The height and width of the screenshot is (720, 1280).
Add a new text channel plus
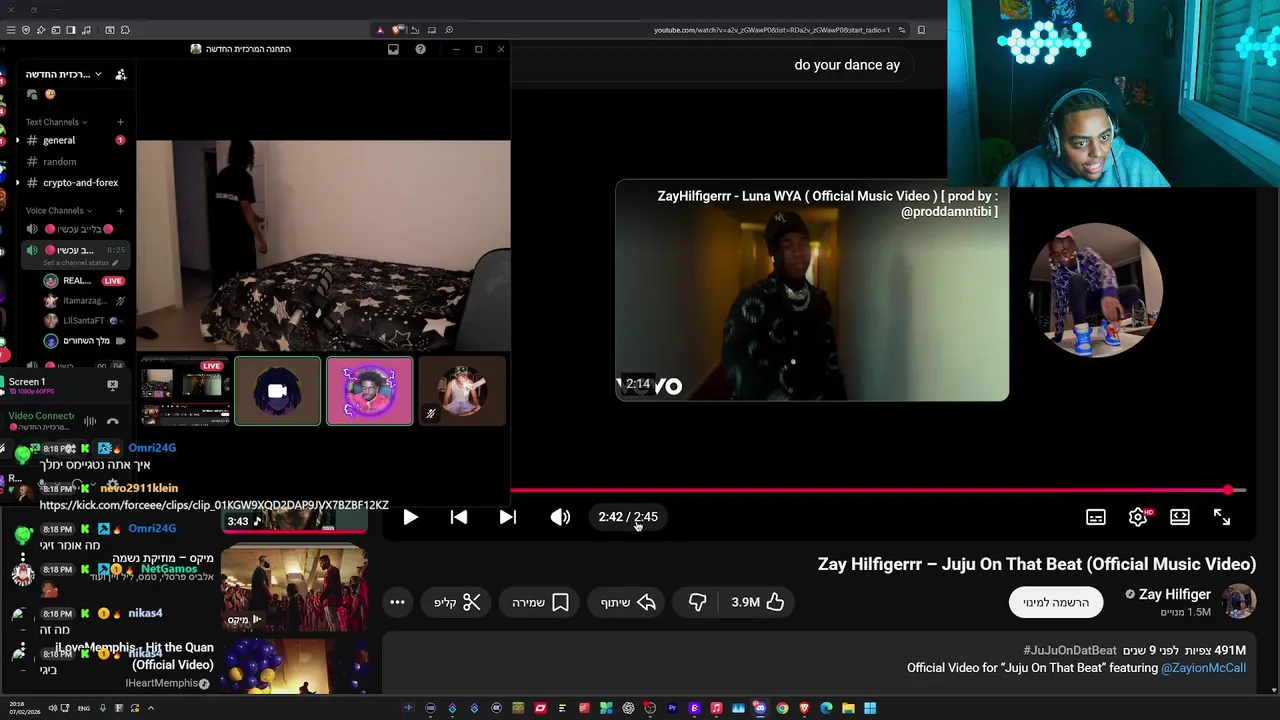click(x=120, y=122)
